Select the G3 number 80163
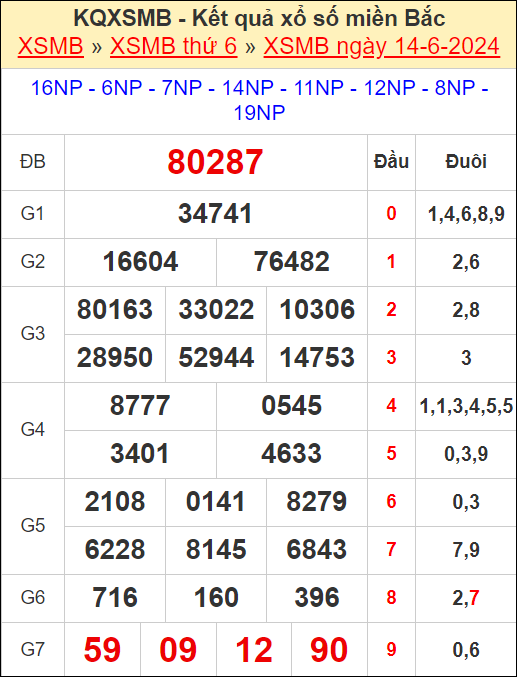The image size is (517, 677). 115,310
